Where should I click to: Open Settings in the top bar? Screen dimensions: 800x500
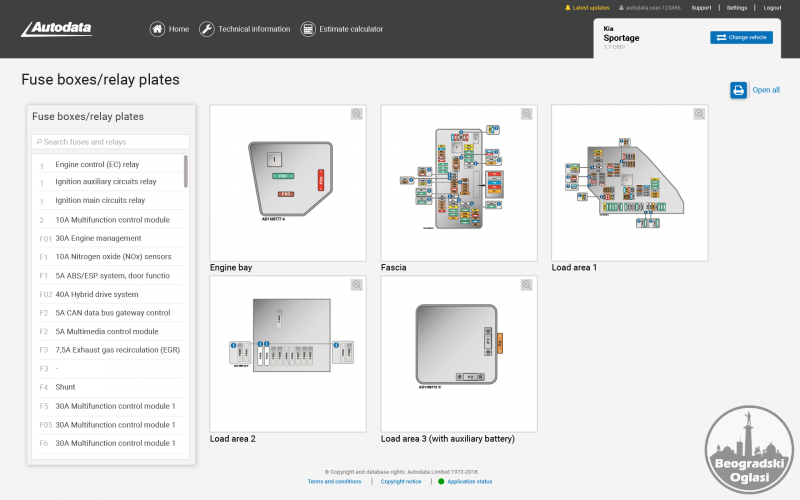coord(737,8)
